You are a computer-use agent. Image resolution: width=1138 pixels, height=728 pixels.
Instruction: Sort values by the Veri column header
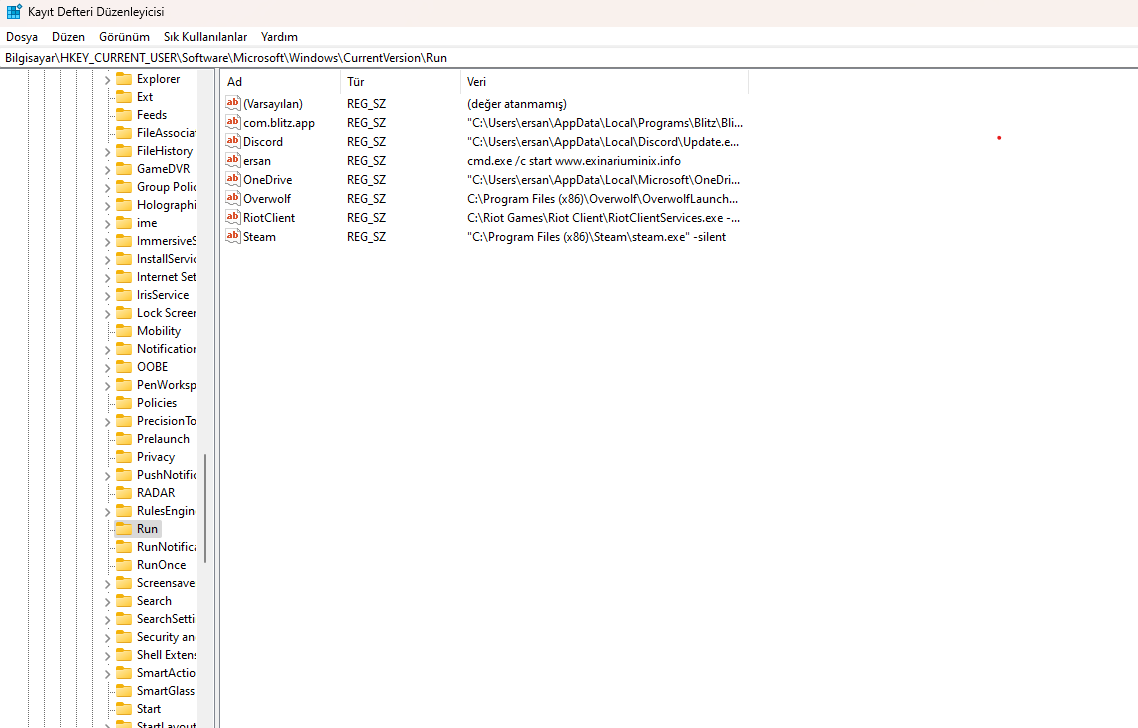(604, 82)
